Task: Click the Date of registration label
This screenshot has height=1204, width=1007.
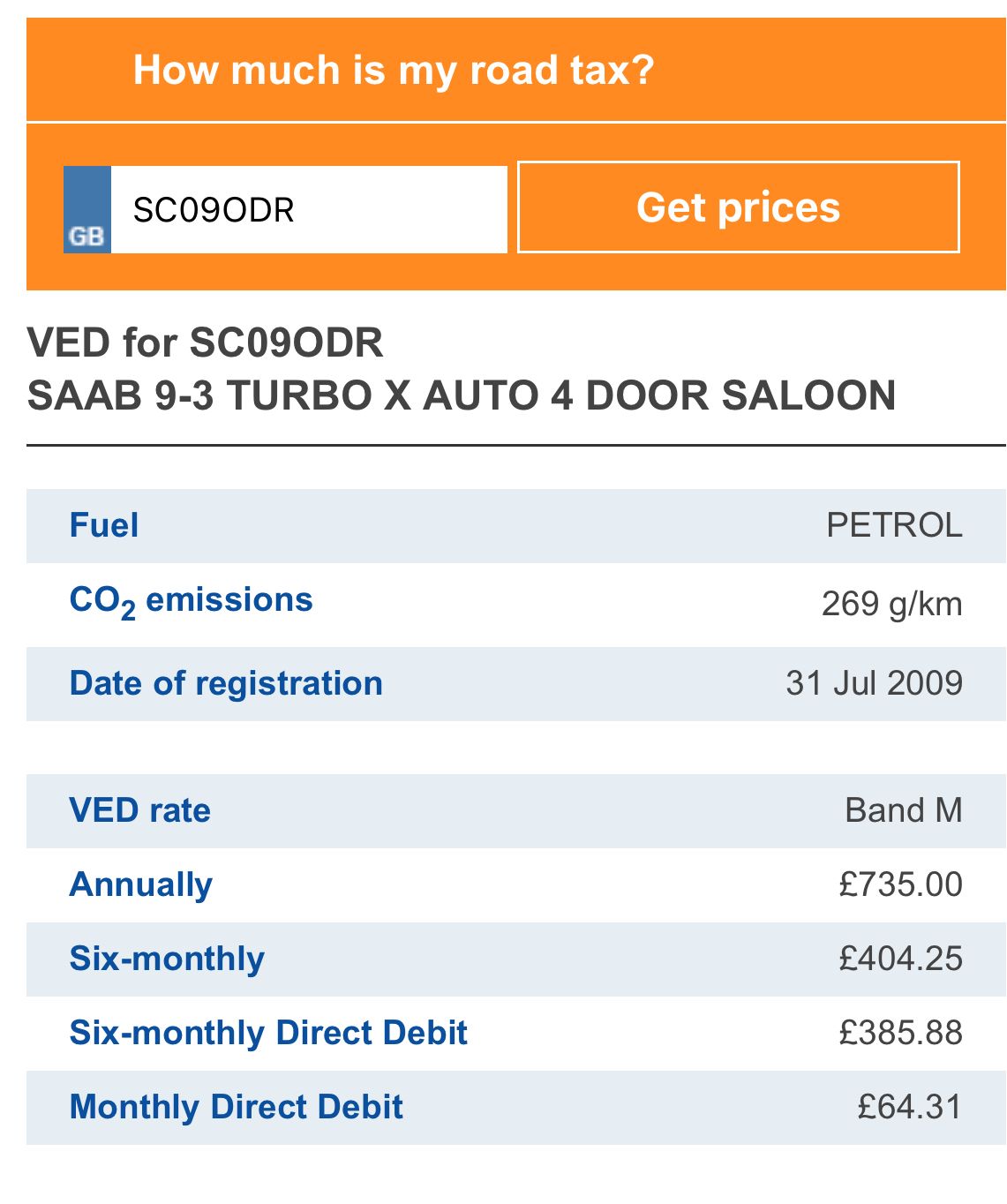Action: click(x=226, y=684)
